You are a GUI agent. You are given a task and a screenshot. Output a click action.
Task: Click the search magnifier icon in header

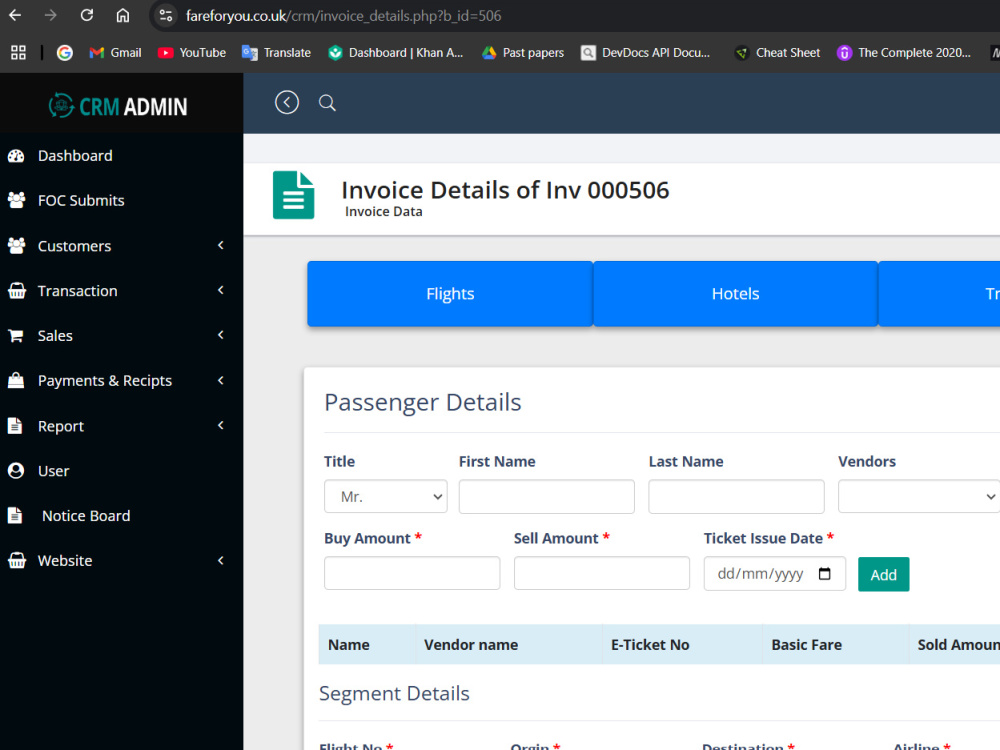point(327,103)
